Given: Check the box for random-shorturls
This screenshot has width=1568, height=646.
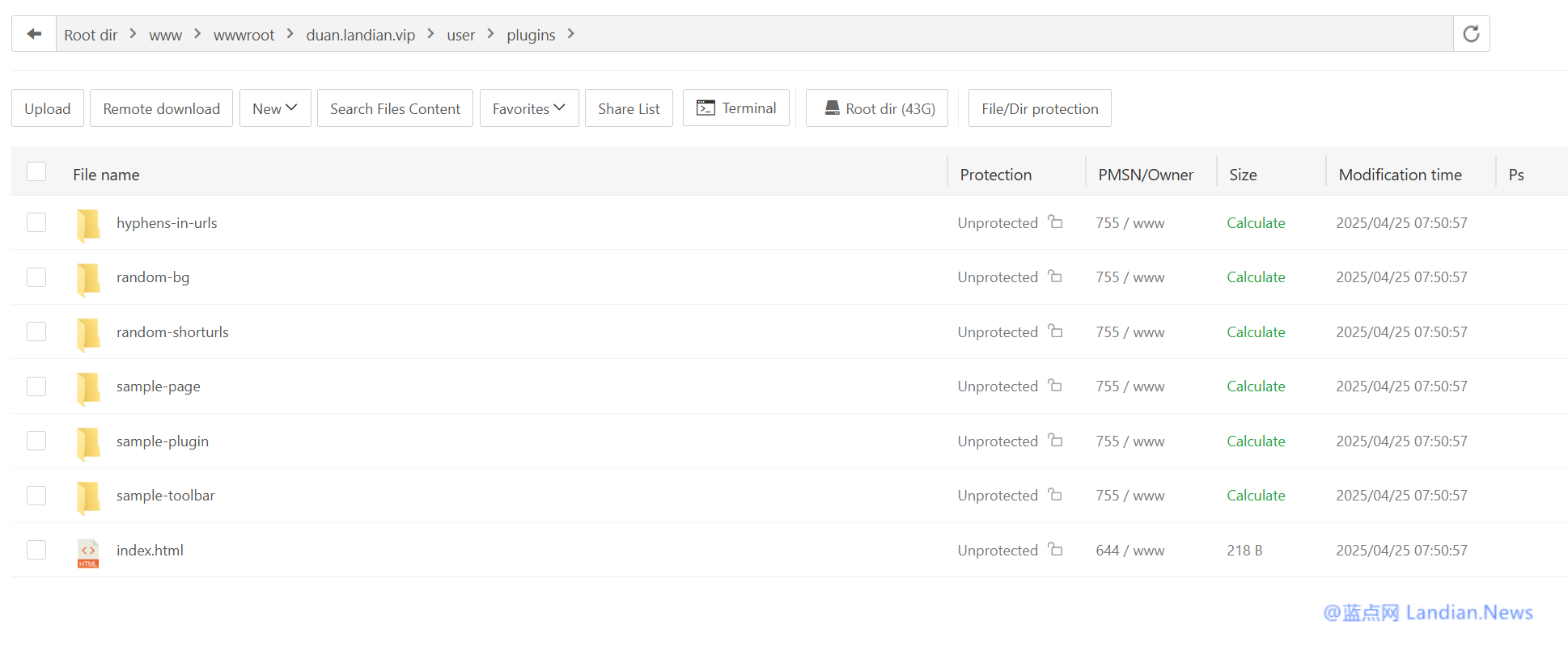Looking at the screenshot, I should pos(36,331).
